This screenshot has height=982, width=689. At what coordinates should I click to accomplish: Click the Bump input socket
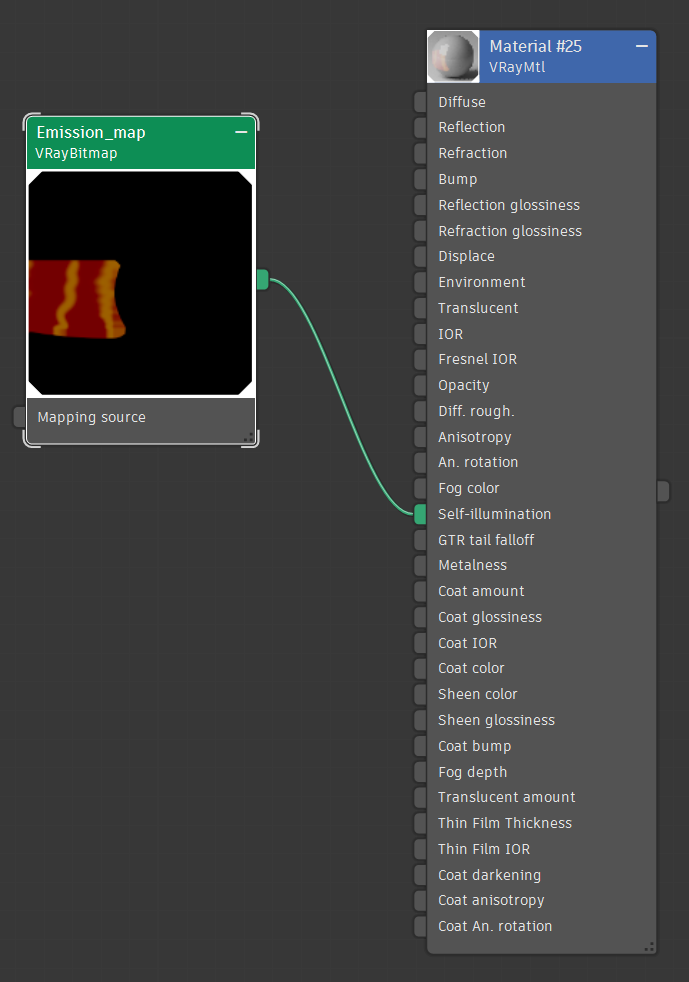point(420,179)
